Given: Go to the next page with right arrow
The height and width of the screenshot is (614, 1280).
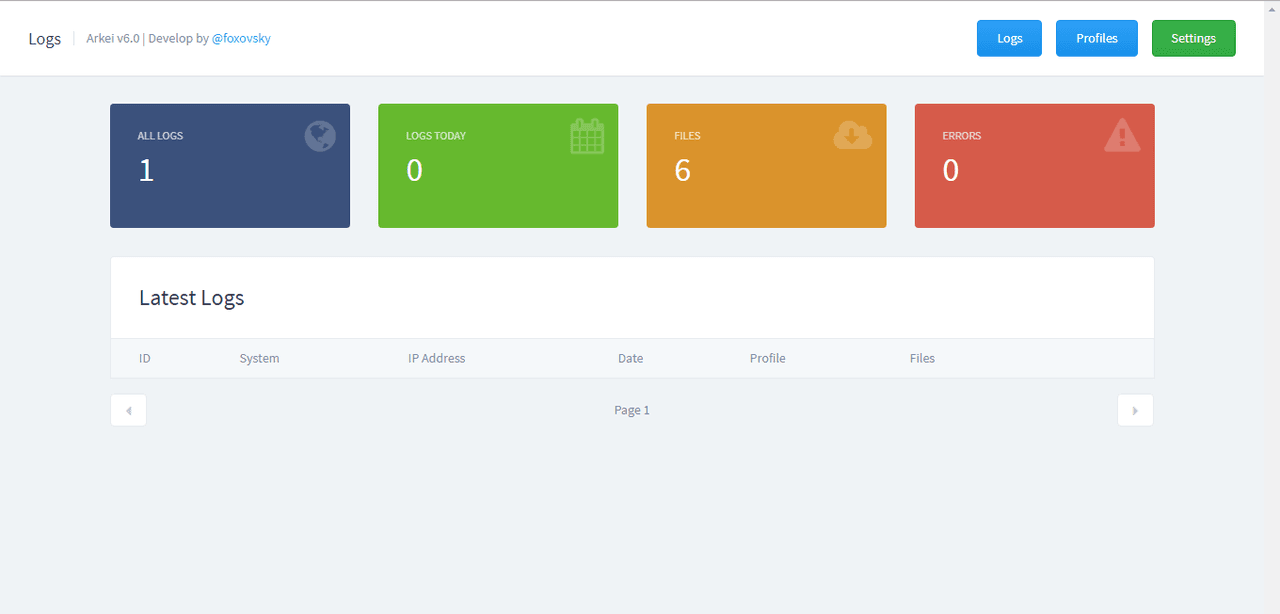Looking at the screenshot, I should 1135,410.
